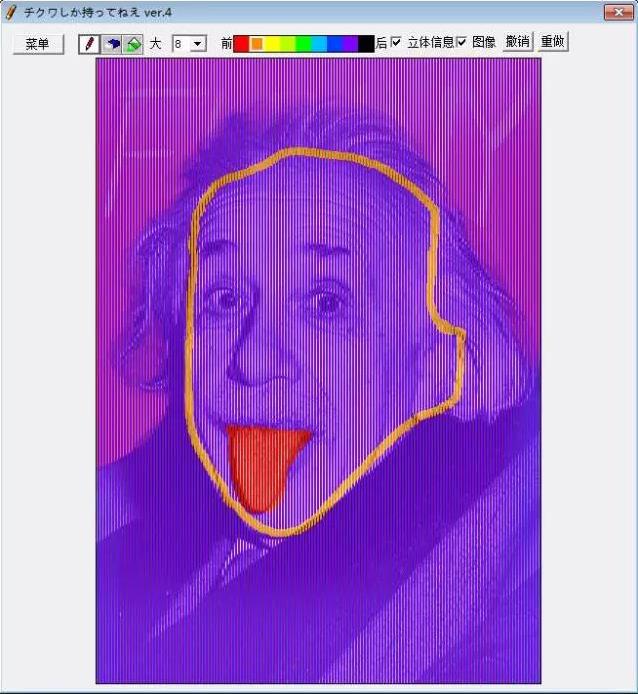Pick the red color swatch

(241, 44)
